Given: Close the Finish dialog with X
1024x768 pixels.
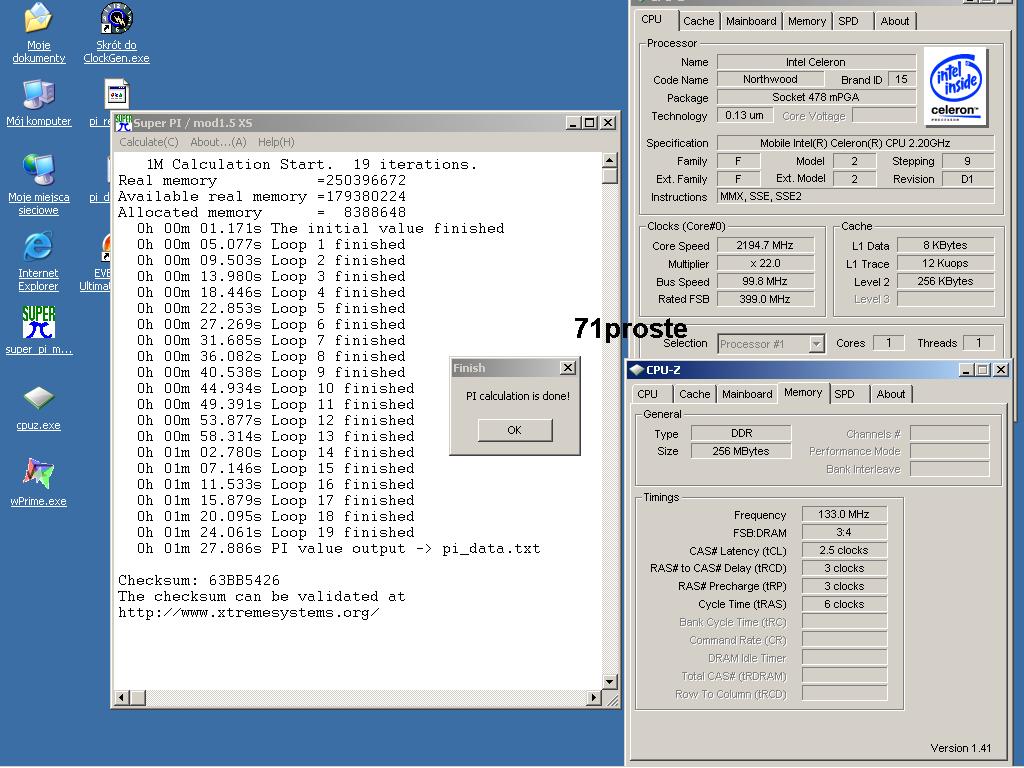Looking at the screenshot, I should (568, 368).
